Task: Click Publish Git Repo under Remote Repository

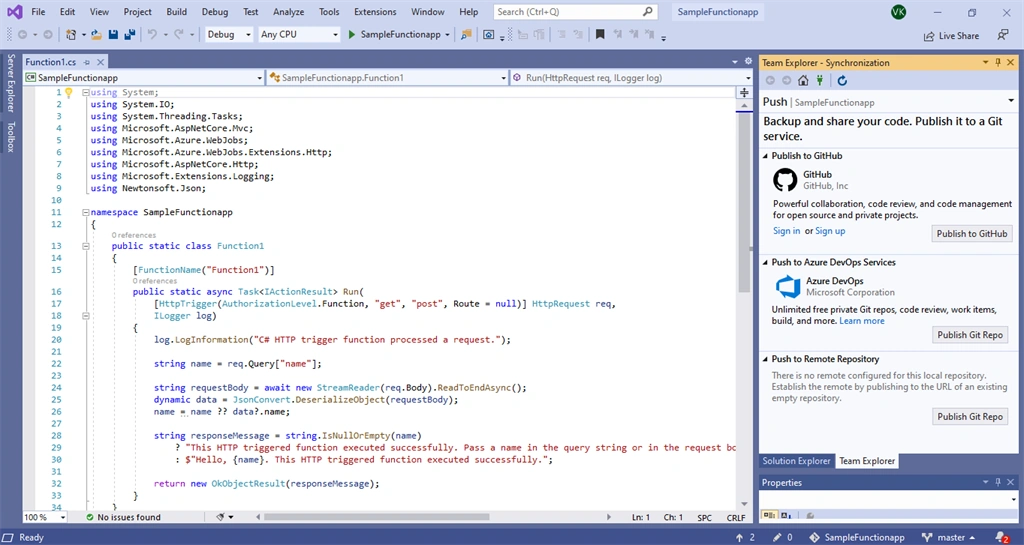Action: tap(970, 416)
